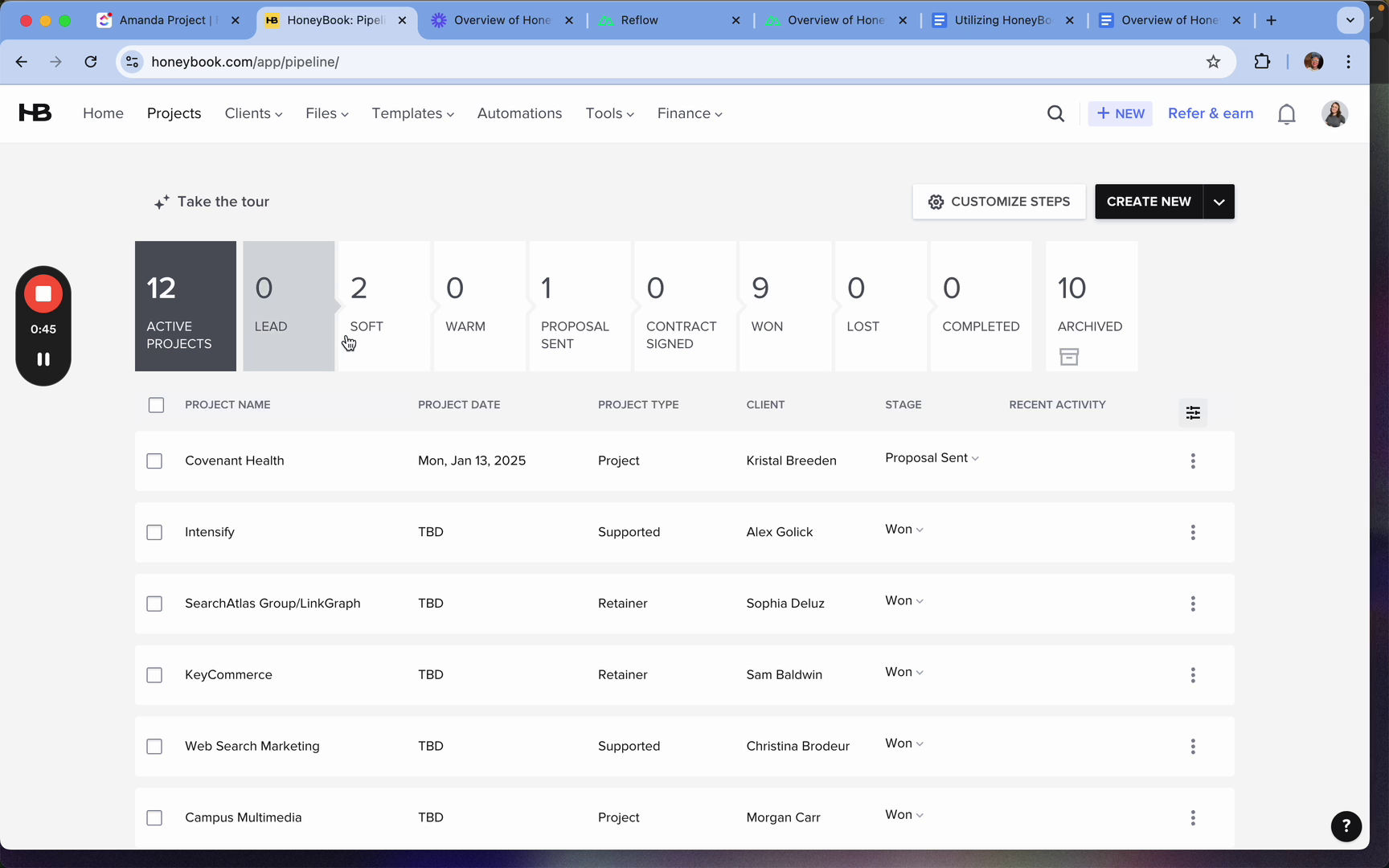Expand the Create New dropdown arrow
Screen dimensions: 1389x868
coord(1219,202)
